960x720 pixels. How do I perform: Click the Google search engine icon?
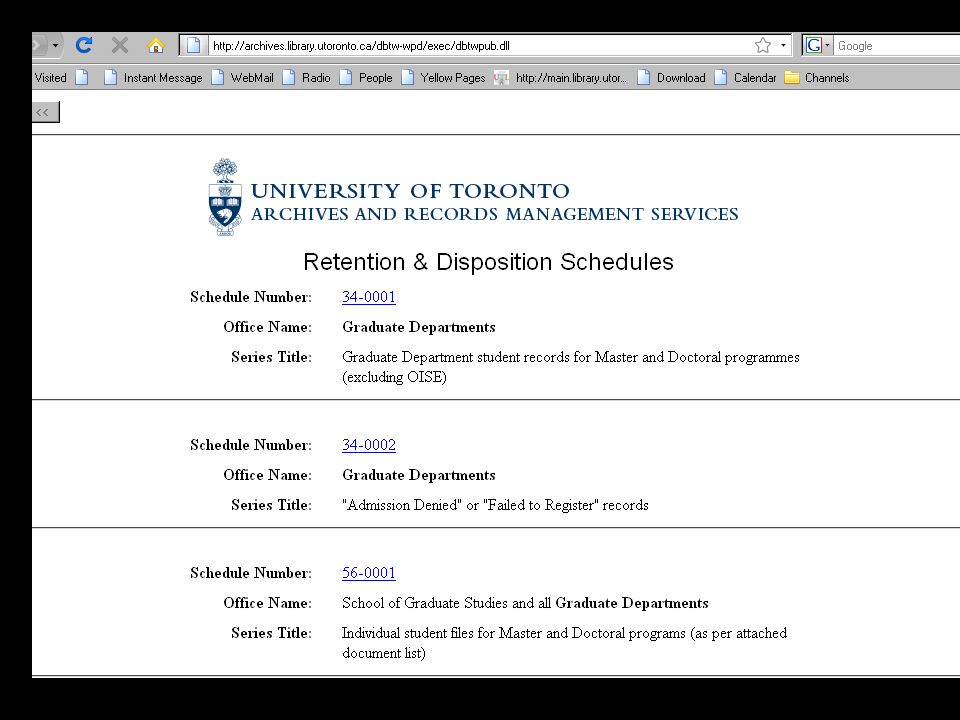point(813,45)
